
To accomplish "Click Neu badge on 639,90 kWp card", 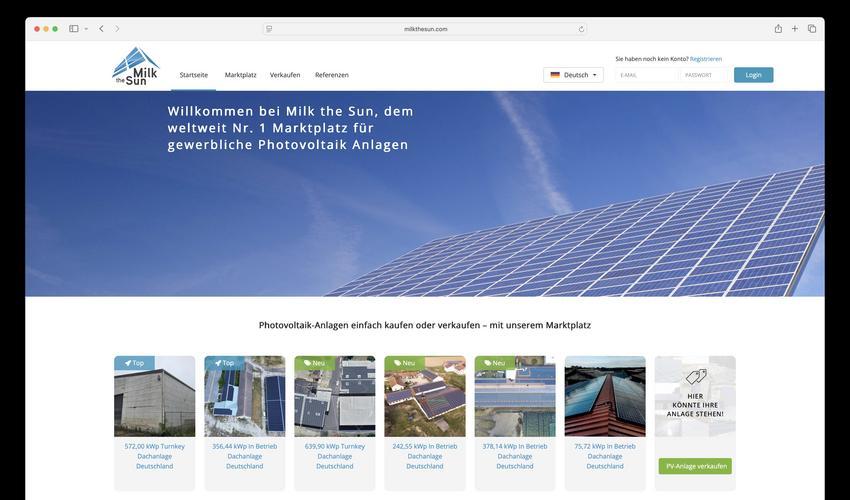I will click(x=314, y=363).
